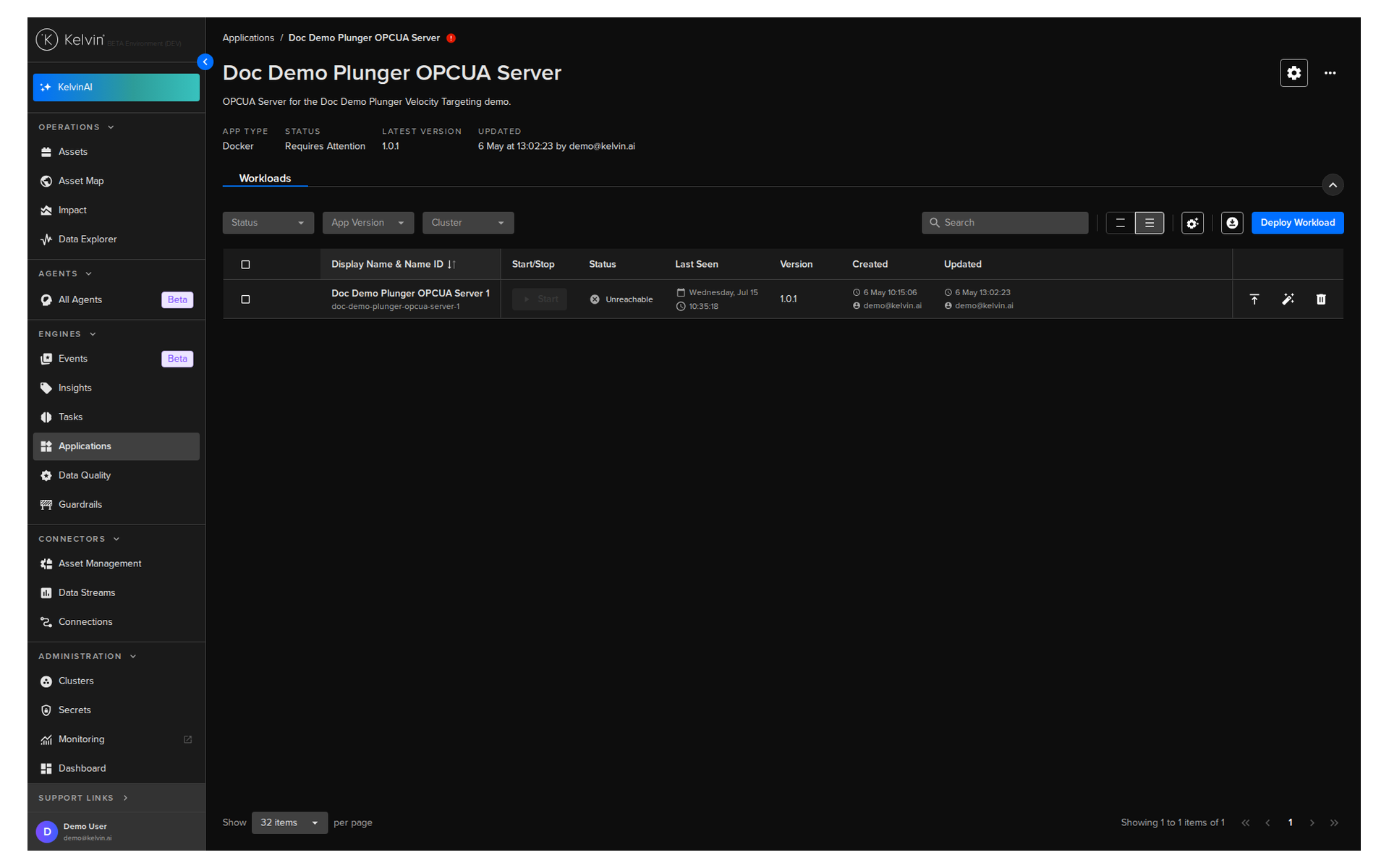This screenshot has height=868, width=1389.
Task: Open the Cluster filter dropdown
Action: tap(468, 223)
